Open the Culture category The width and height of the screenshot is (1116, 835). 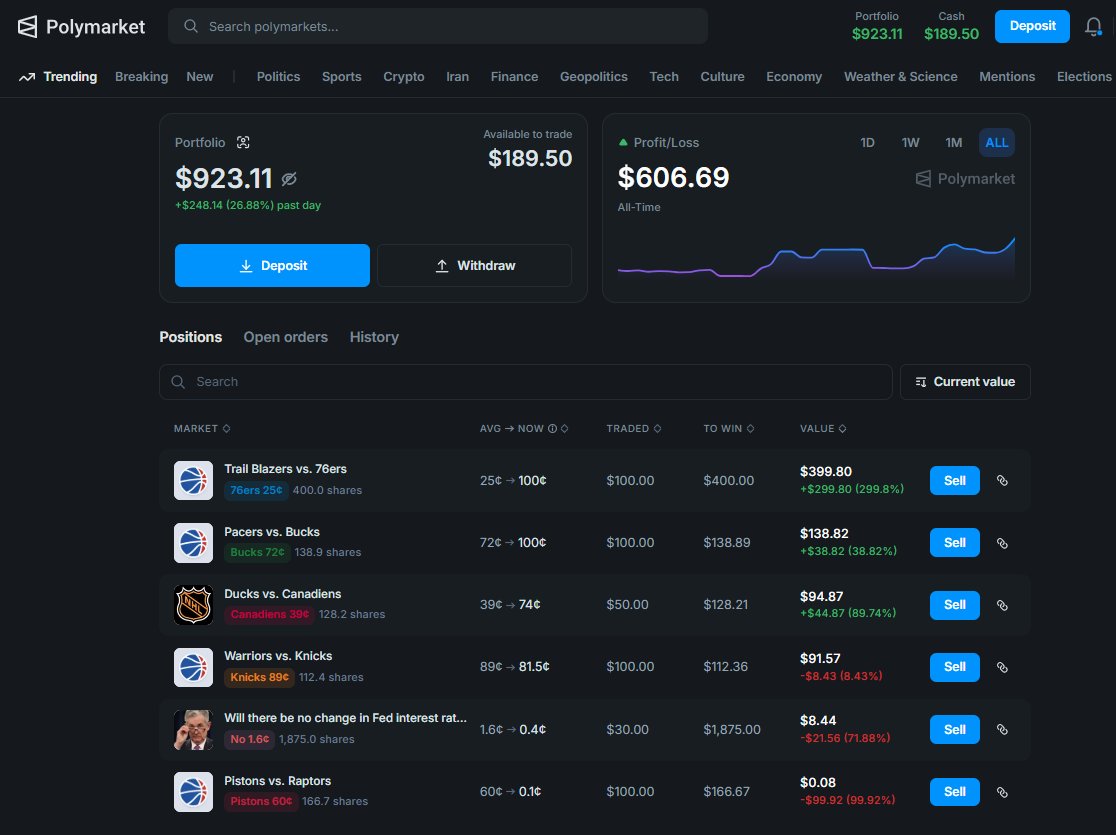(x=722, y=77)
